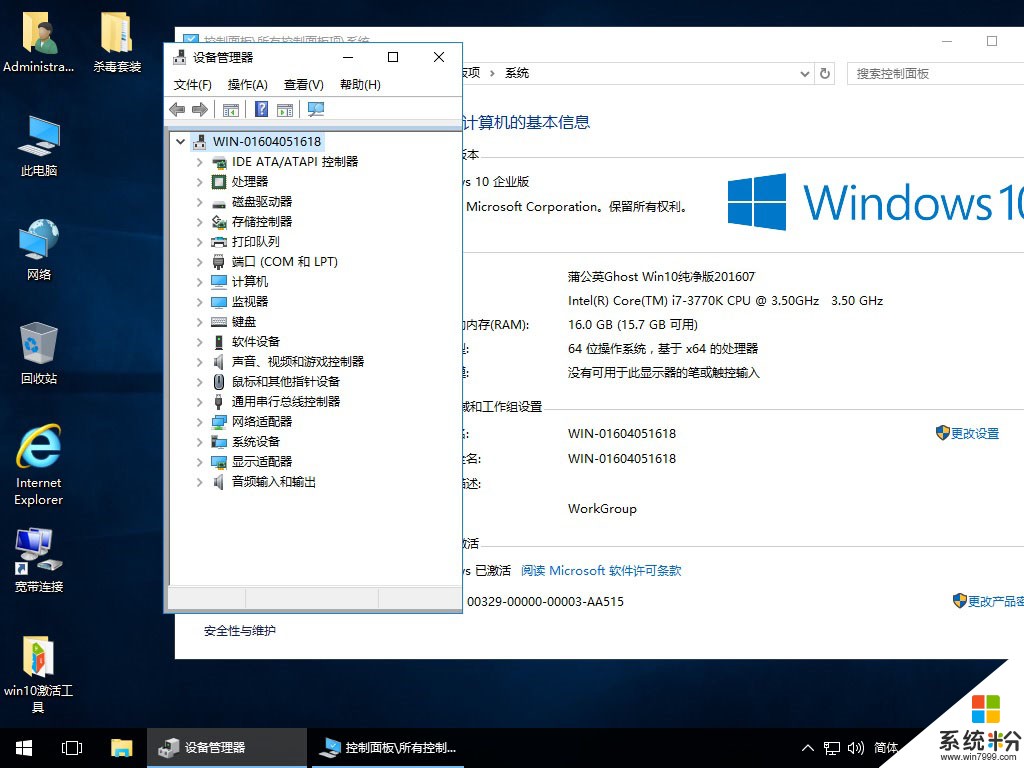This screenshot has width=1024, height=768.
Task: Expand the 软件设备 tree node
Action: pyautogui.click(x=200, y=342)
